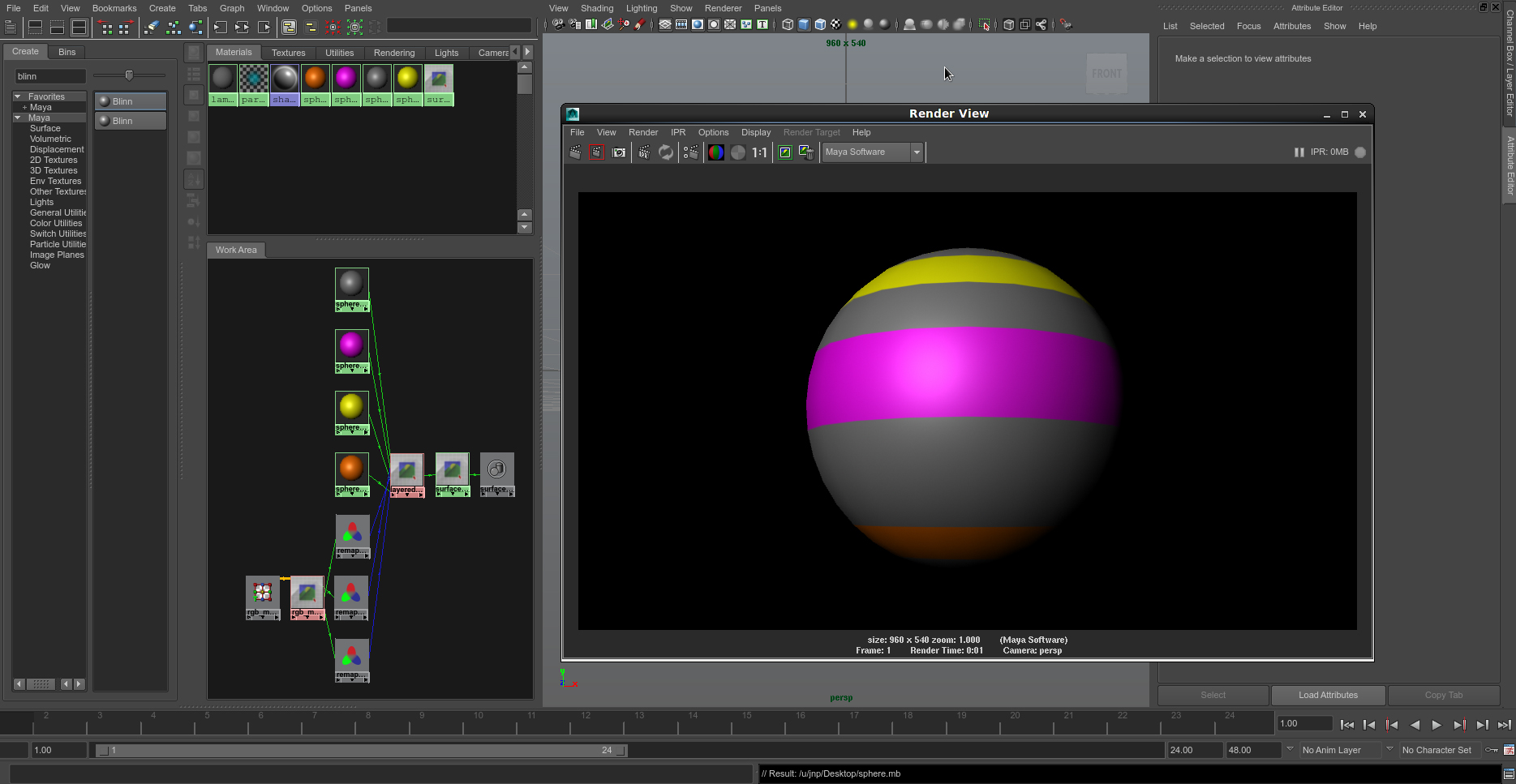The width and height of the screenshot is (1516, 784).
Task: Show input connections in Hypershade
Action: (x=220, y=27)
